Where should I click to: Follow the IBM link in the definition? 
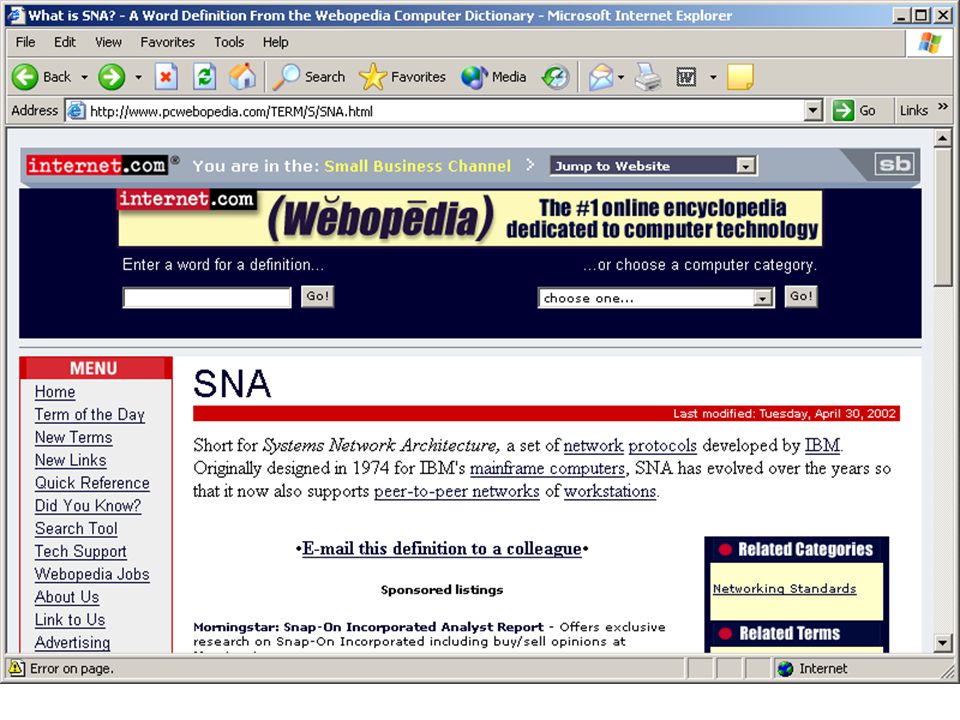pos(822,445)
